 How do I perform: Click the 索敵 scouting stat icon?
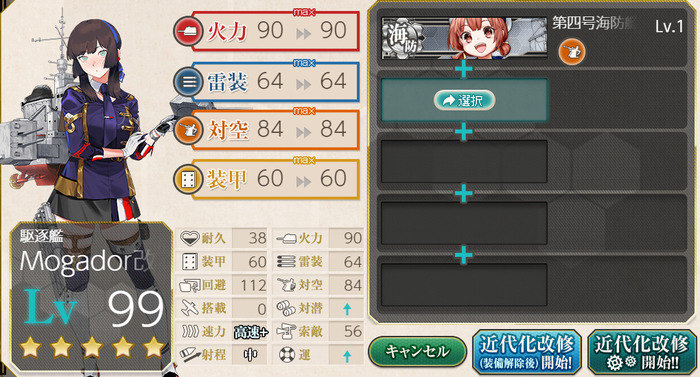click(286, 331)
